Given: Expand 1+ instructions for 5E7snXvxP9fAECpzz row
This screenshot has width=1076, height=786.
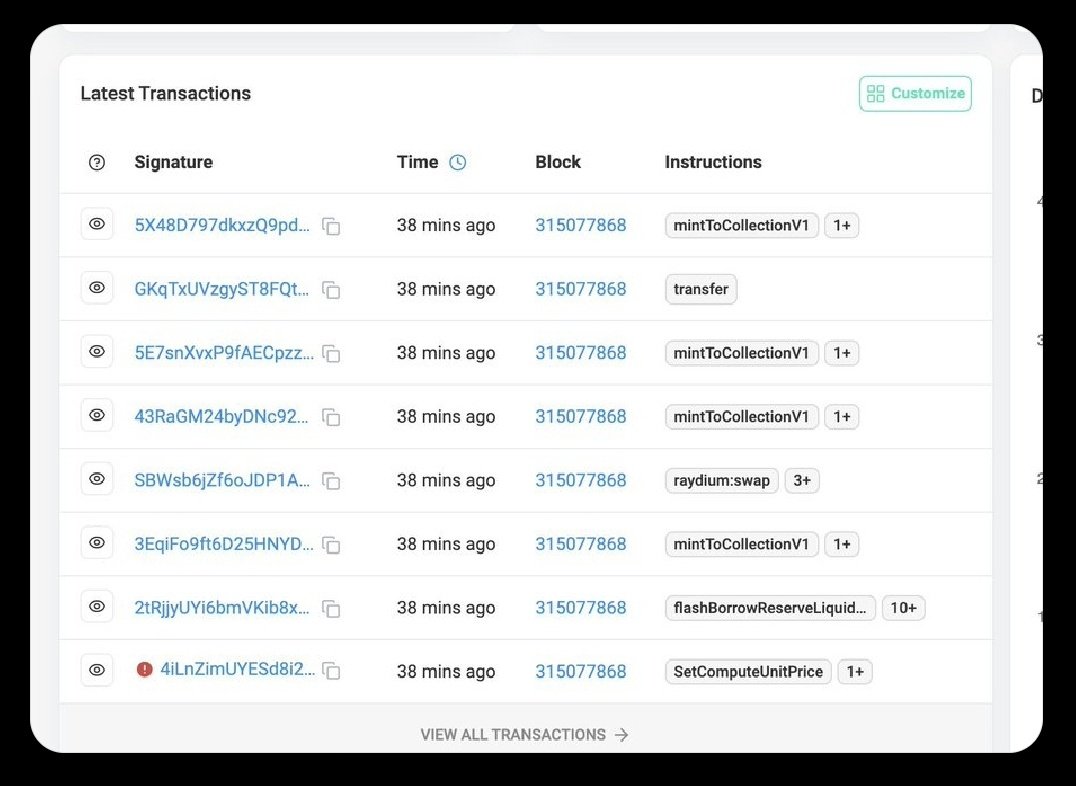Looking at the screenshot, I should pyautogui.click(x=841, y=353).
